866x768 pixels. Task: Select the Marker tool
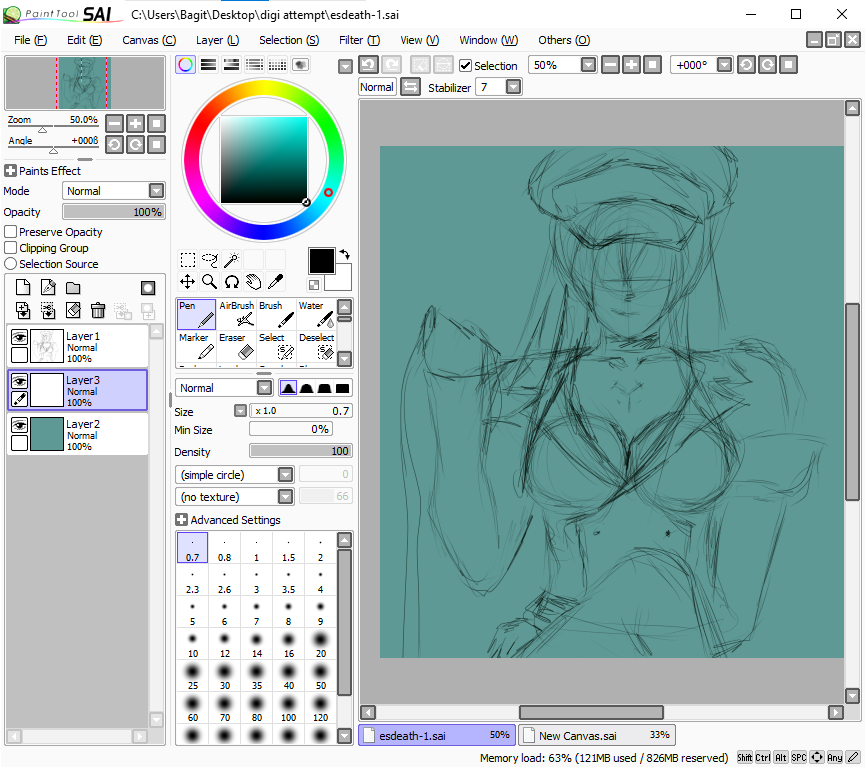[x=196, y=346]
